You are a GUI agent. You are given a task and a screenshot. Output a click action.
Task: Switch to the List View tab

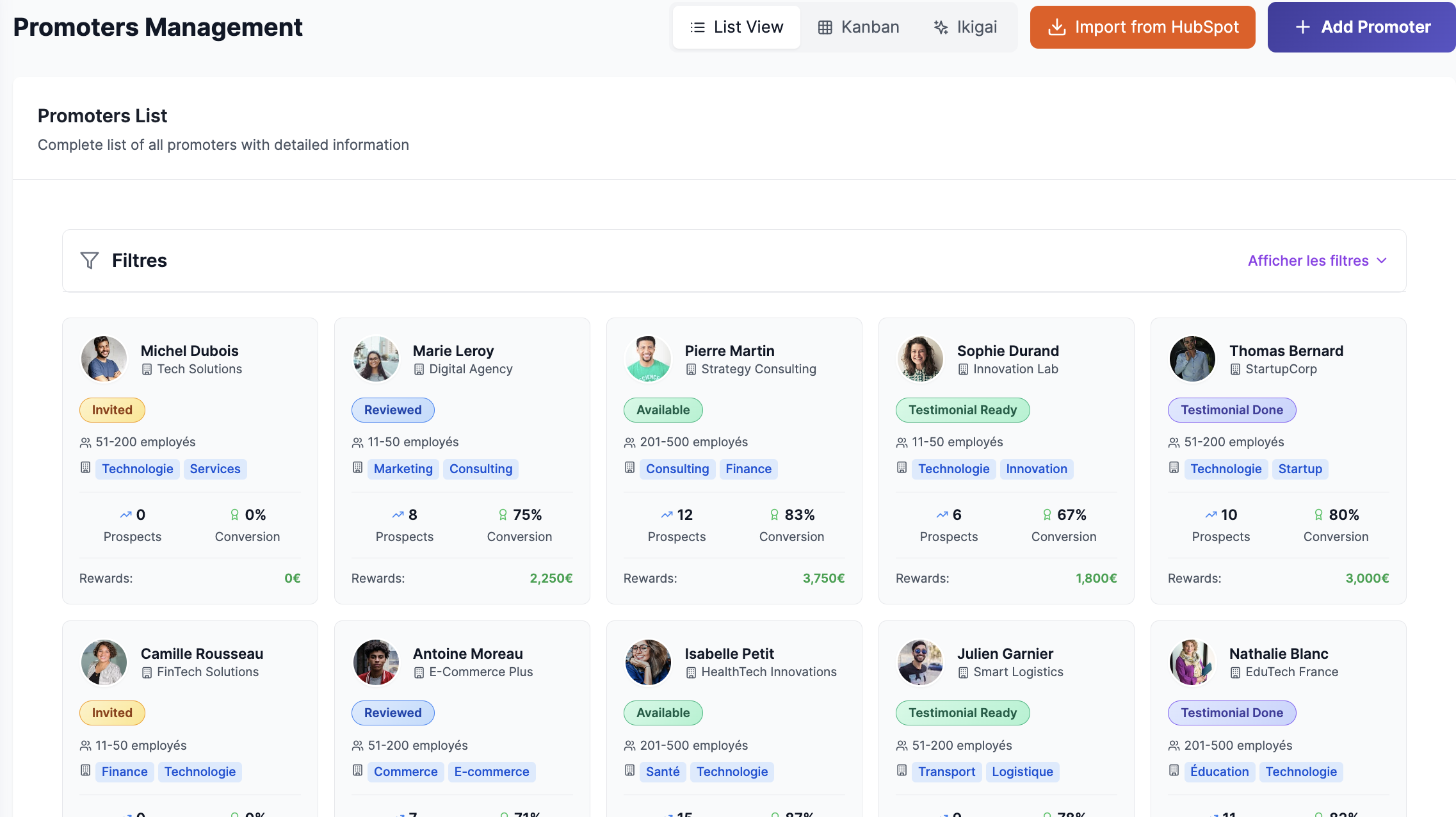736,27
